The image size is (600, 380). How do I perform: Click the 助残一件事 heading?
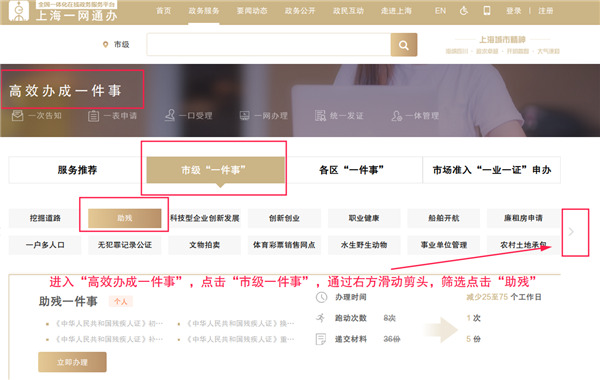[x=68, y=302]
